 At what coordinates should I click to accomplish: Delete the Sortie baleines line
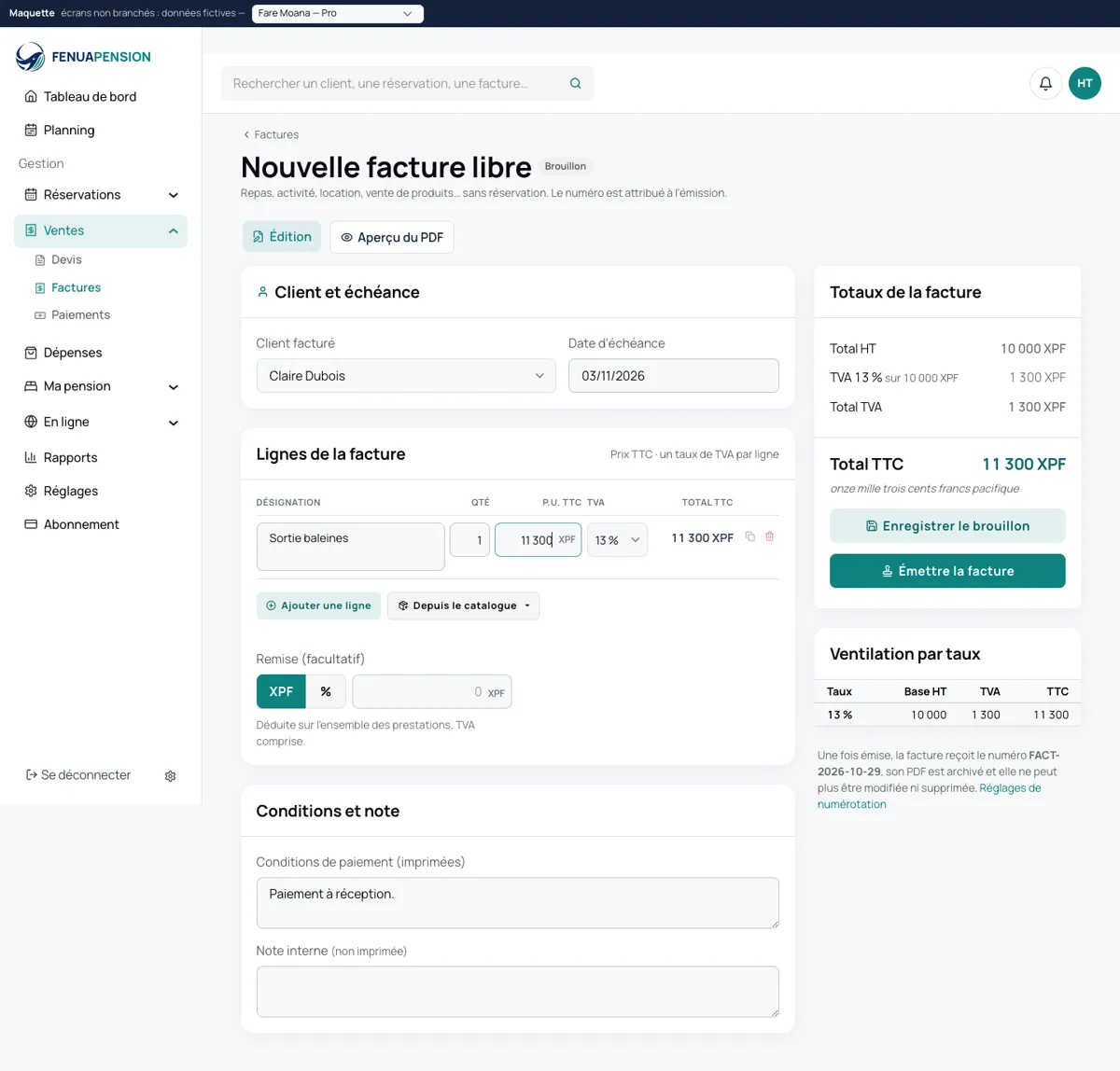(x=770, y=536)
